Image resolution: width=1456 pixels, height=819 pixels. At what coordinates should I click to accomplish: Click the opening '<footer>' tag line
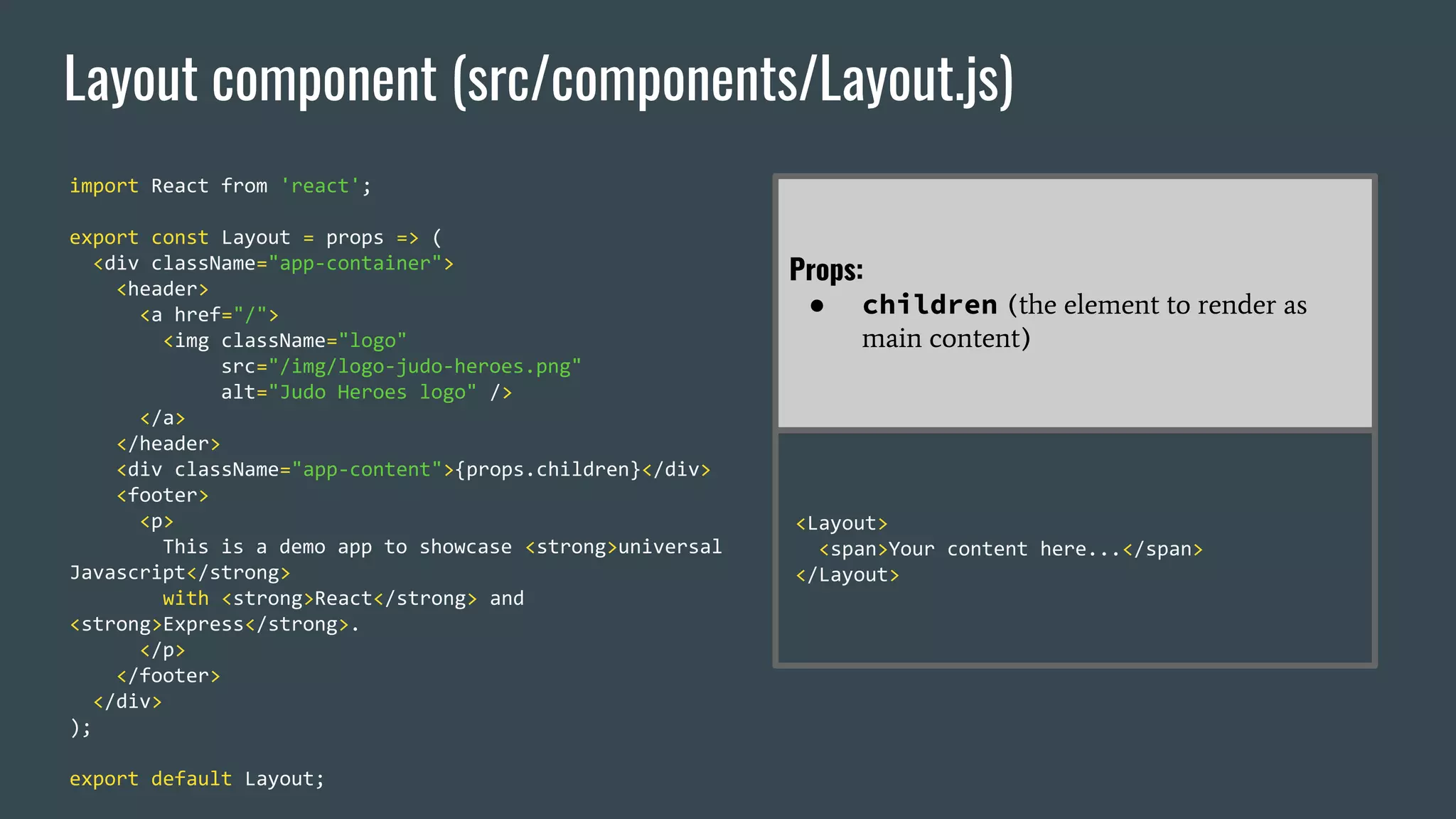click(x=163, y=496)
